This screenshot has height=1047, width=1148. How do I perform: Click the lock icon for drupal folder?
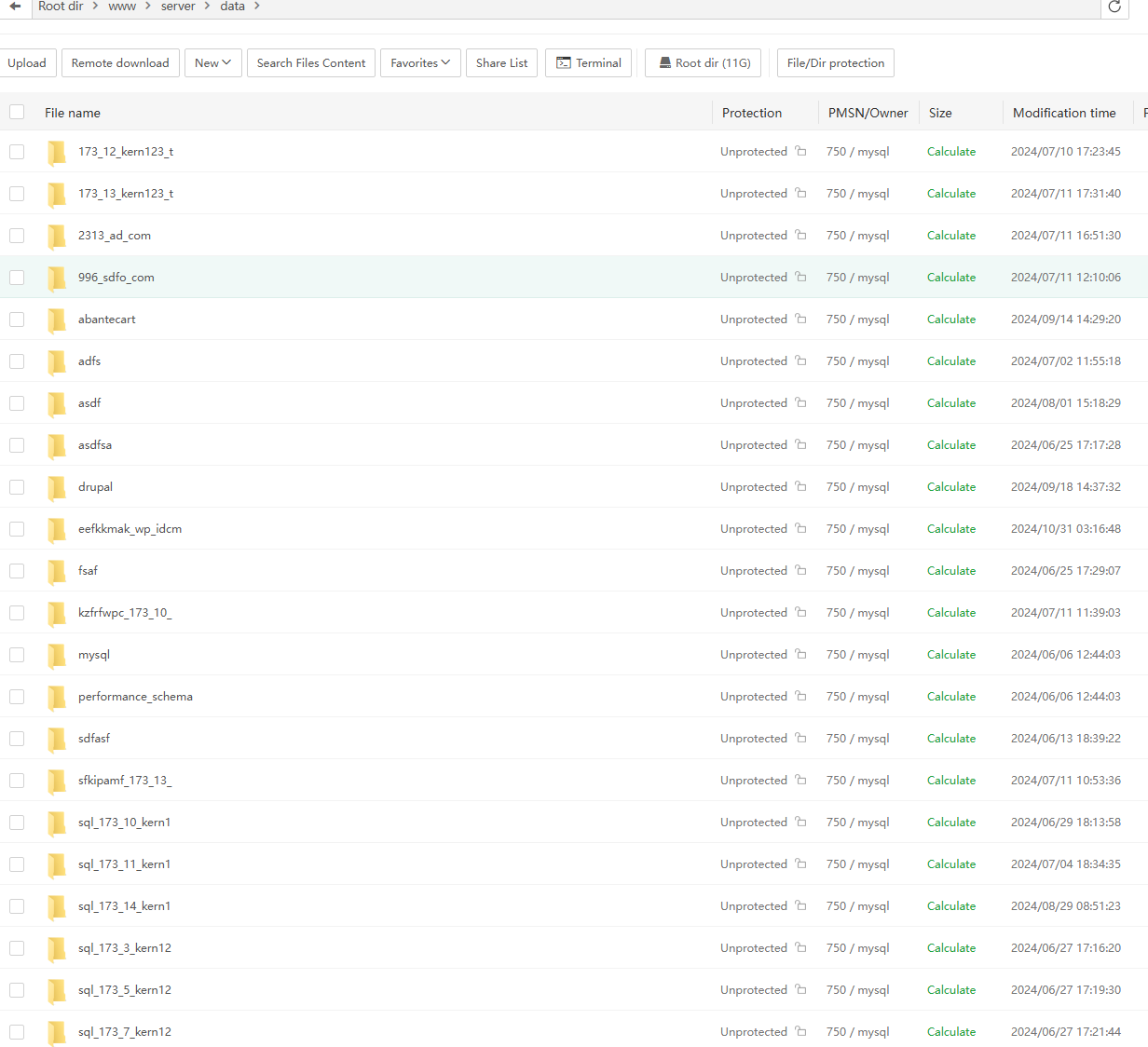coord(800,486)
